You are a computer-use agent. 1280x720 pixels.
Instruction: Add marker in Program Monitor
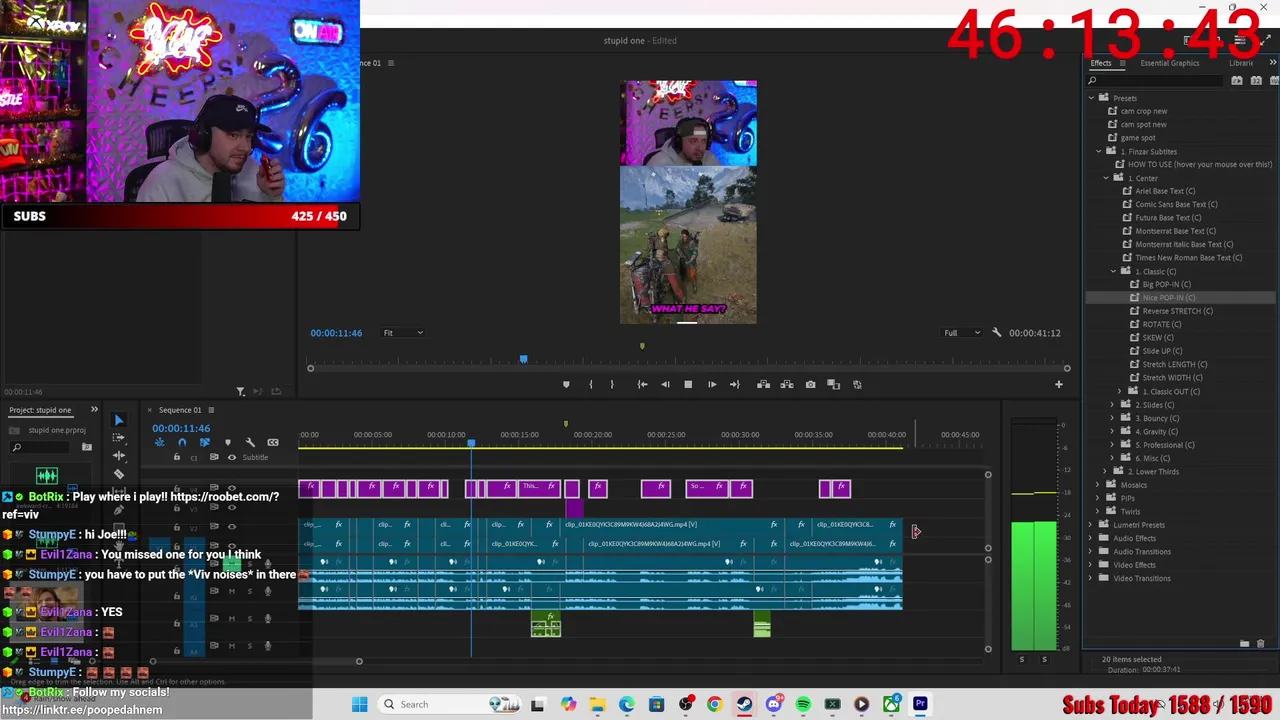566,384
